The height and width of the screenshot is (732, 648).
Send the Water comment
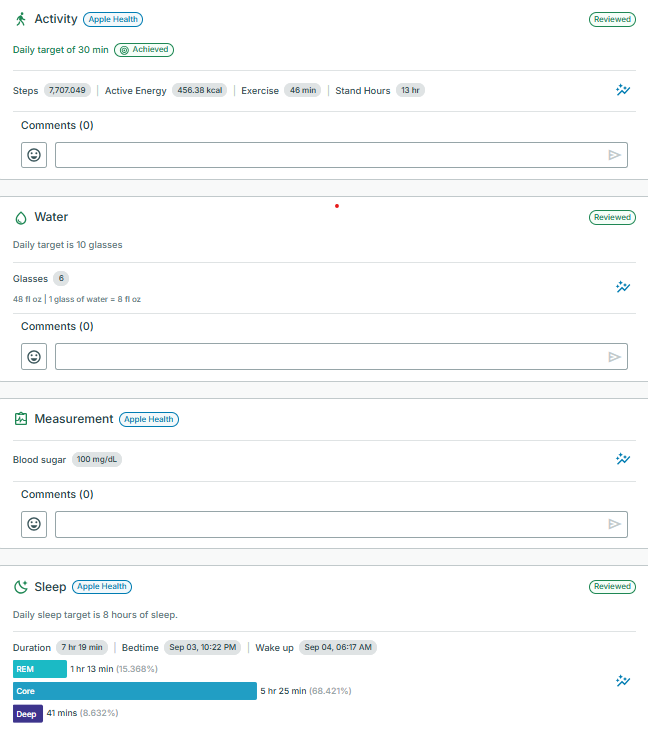pyautogui.click(x=614, y=356)
